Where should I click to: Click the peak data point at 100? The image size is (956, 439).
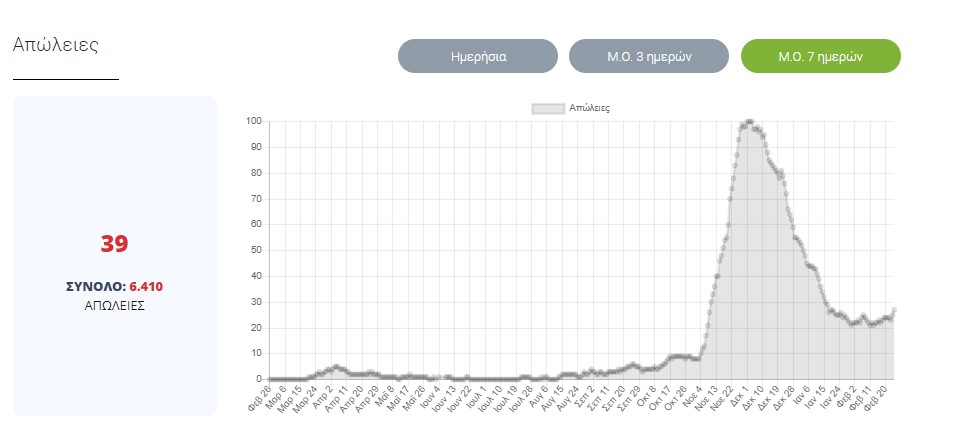[x=749, y=122]
